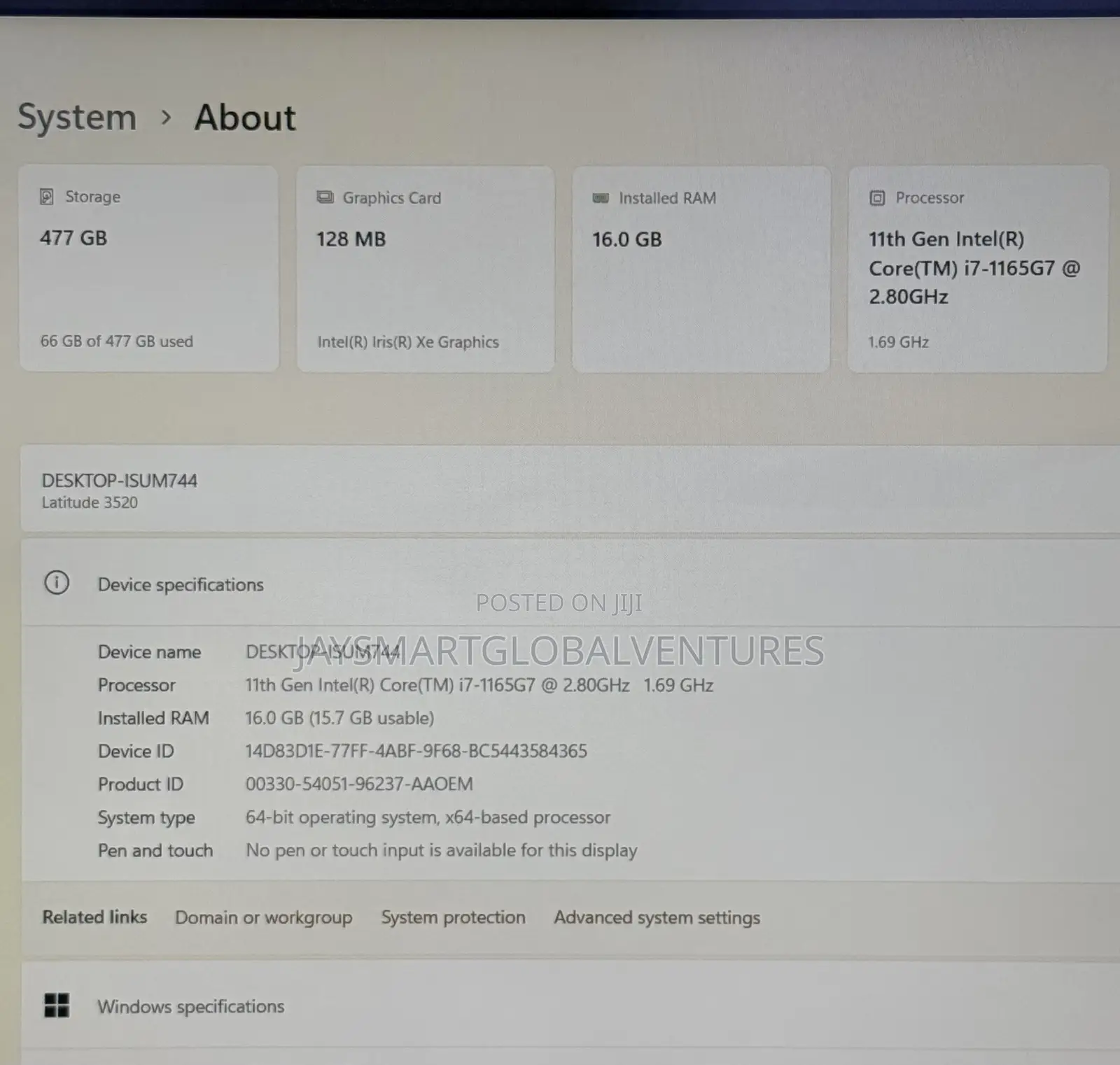Click the Installed RAM chip icon
This screenshot has width=1120, height=1065.
(601, 198)
